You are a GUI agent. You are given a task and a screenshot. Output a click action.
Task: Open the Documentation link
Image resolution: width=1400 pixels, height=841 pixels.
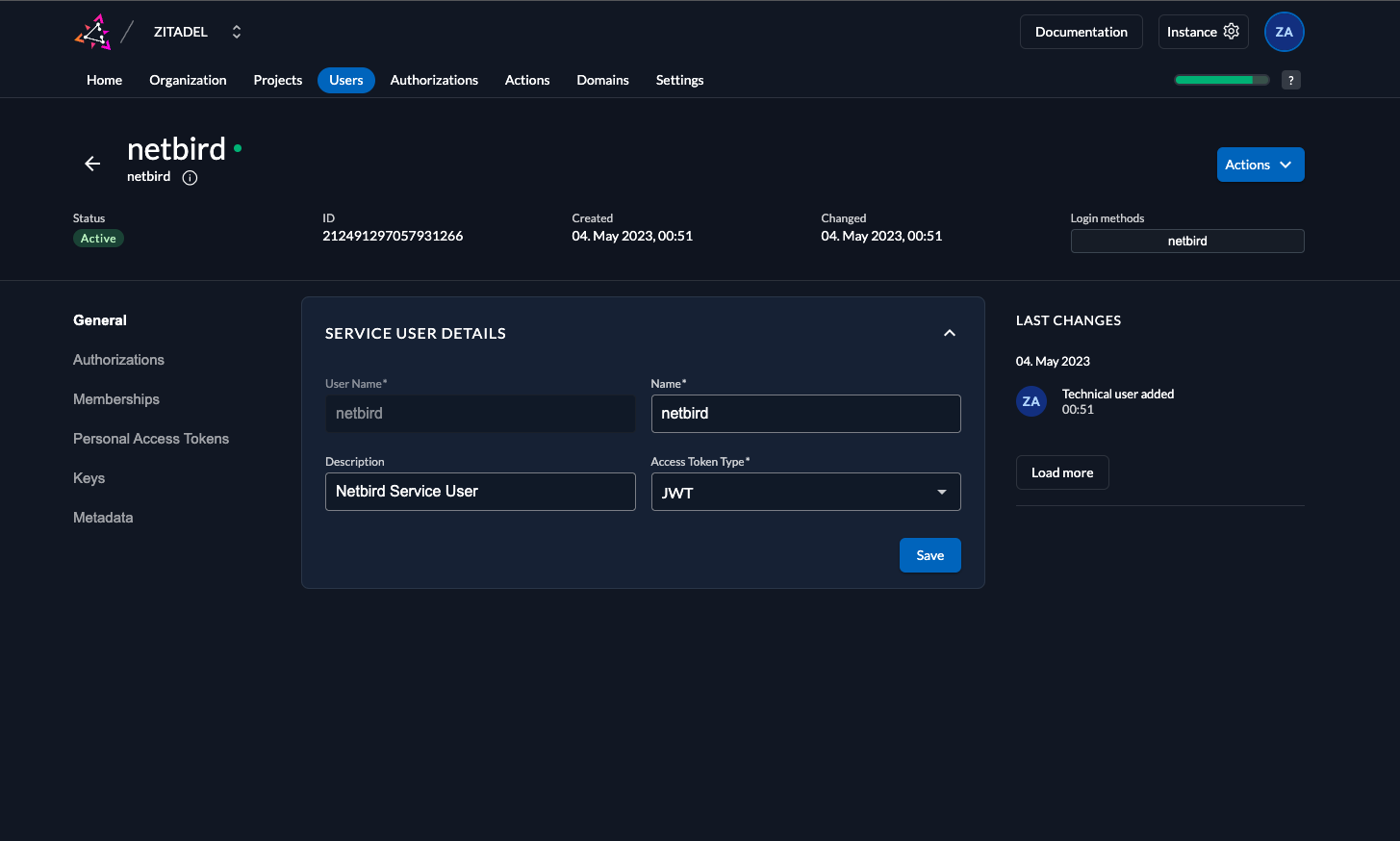(x=1081, y=32)
